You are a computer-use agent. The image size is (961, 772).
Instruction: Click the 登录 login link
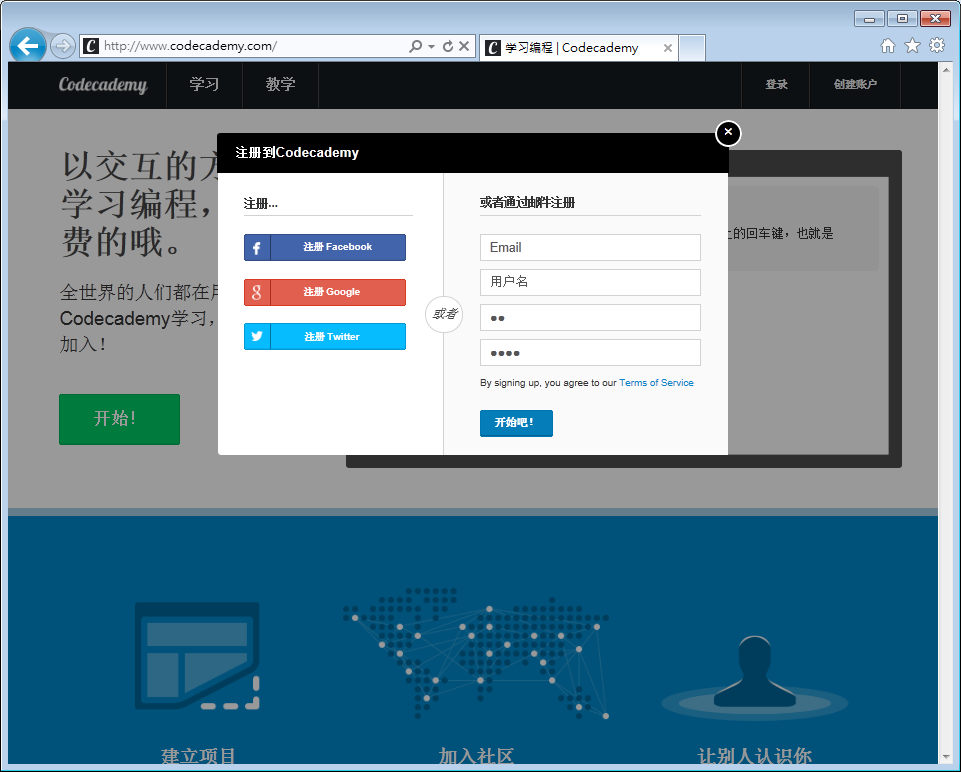(776, 85)
